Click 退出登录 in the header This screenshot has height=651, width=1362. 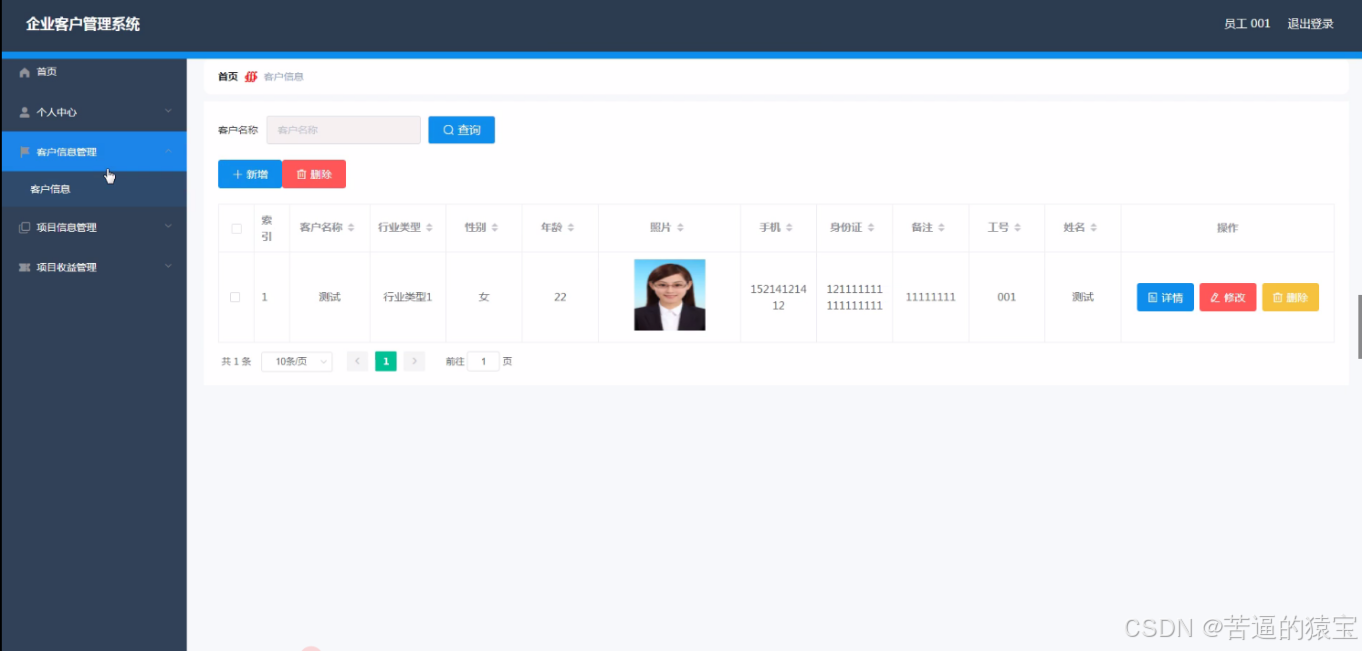coord(1310,24)
